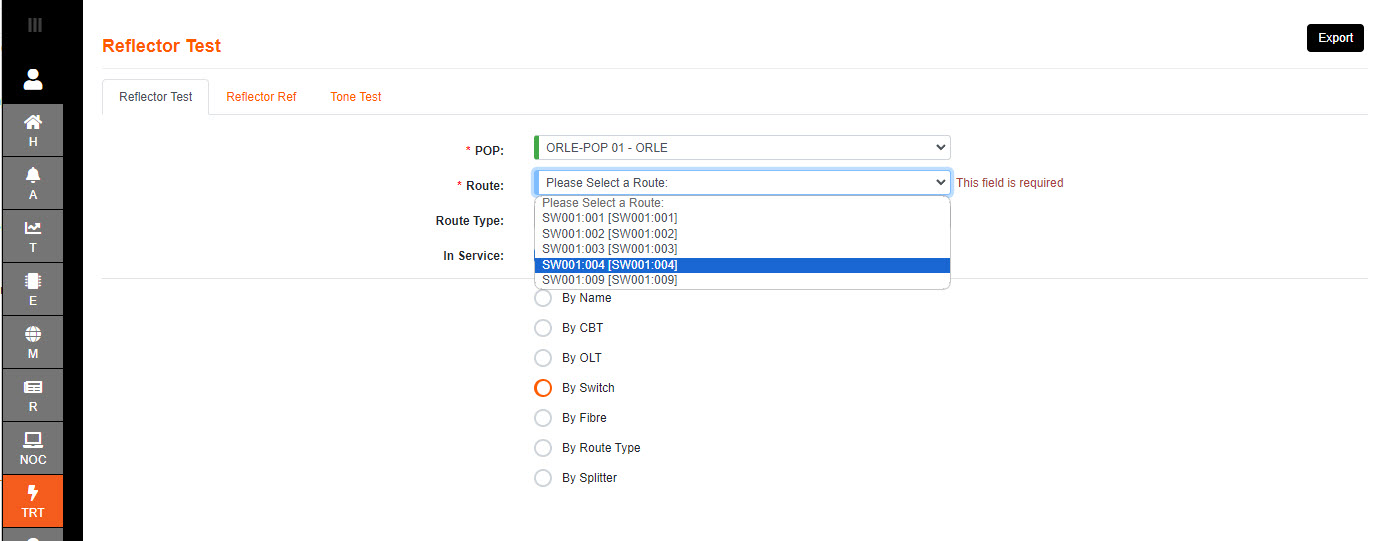Screen dimensions: 1382x541
Task: Open the POP dropdown showing ORLE-POP 01
Action: coord(742,148)
